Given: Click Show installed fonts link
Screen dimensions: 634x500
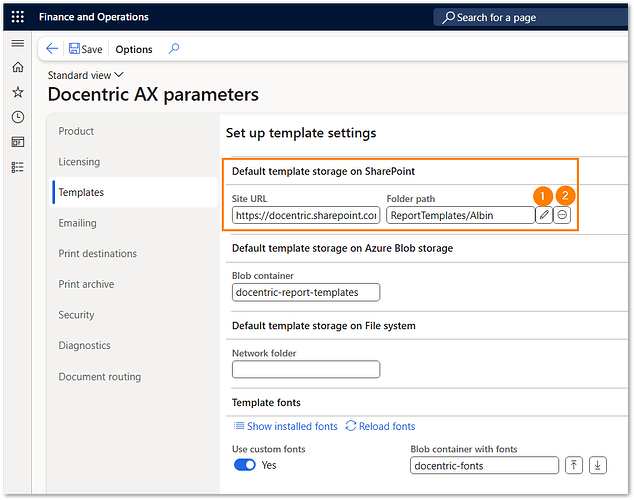Looking at the screenshot, I should (x=285, y=426).
